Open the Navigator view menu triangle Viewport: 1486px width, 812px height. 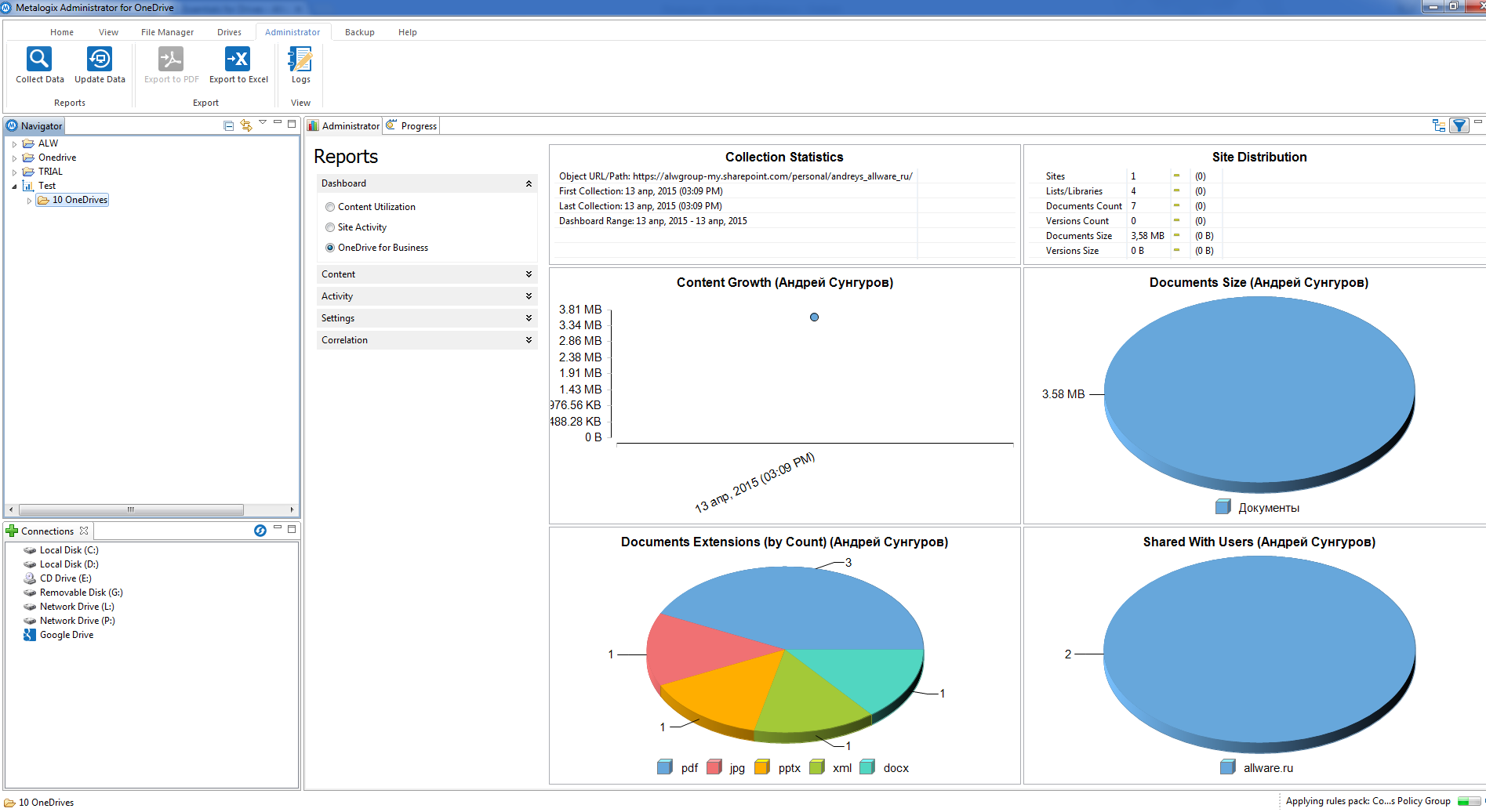tap(263, 122)
